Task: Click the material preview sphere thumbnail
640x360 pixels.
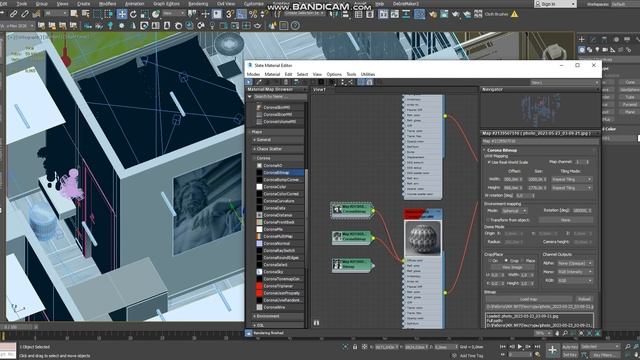Action: pos(423,238)
